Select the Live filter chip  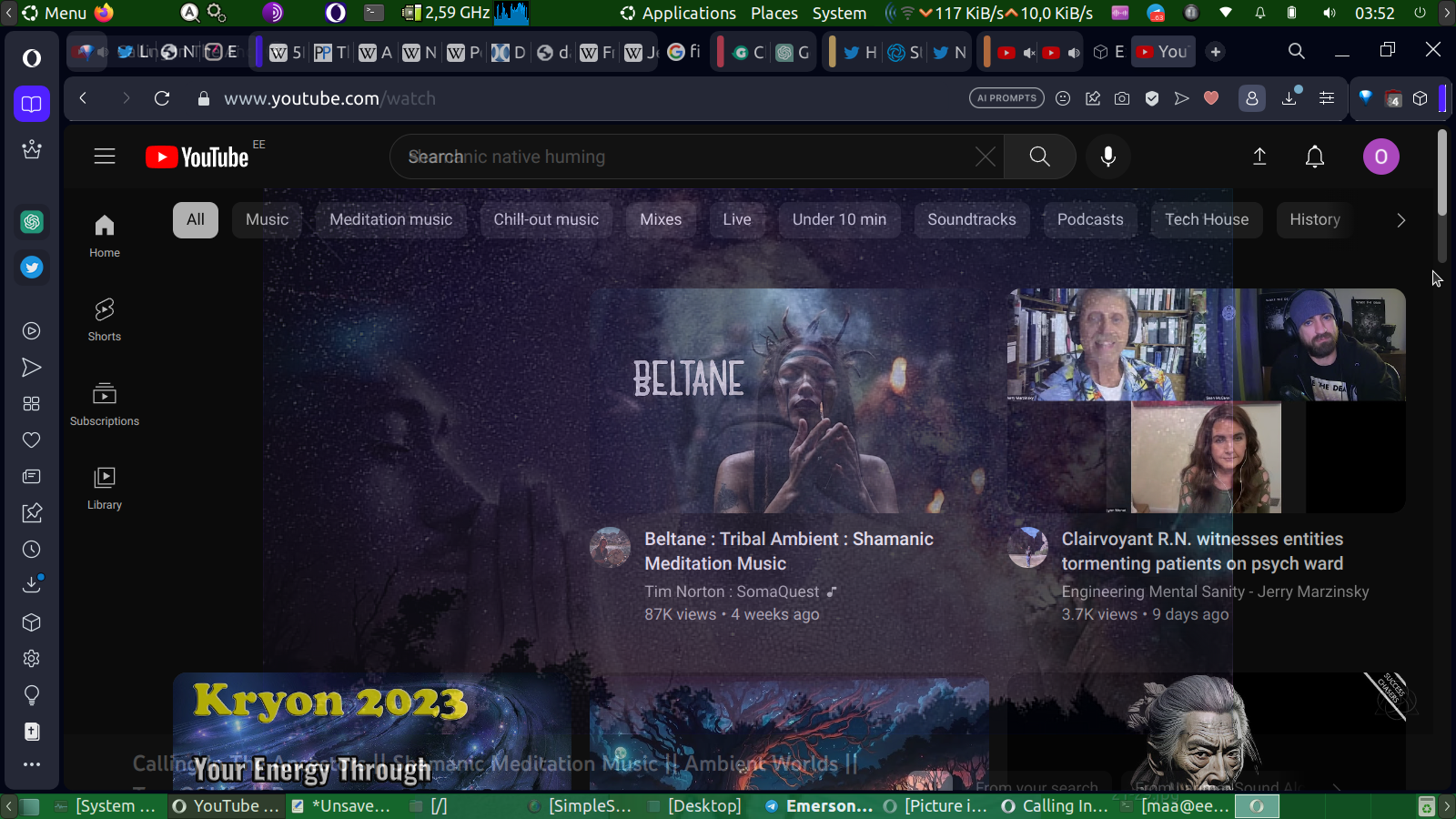click(x=737, y=219)
